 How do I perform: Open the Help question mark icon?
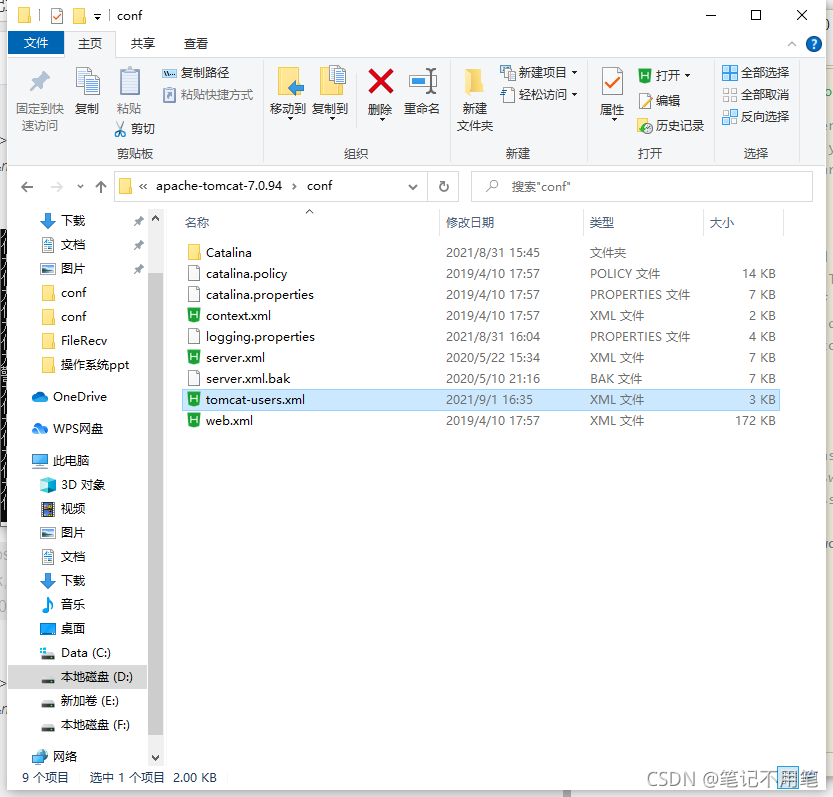tap(813, 44)
